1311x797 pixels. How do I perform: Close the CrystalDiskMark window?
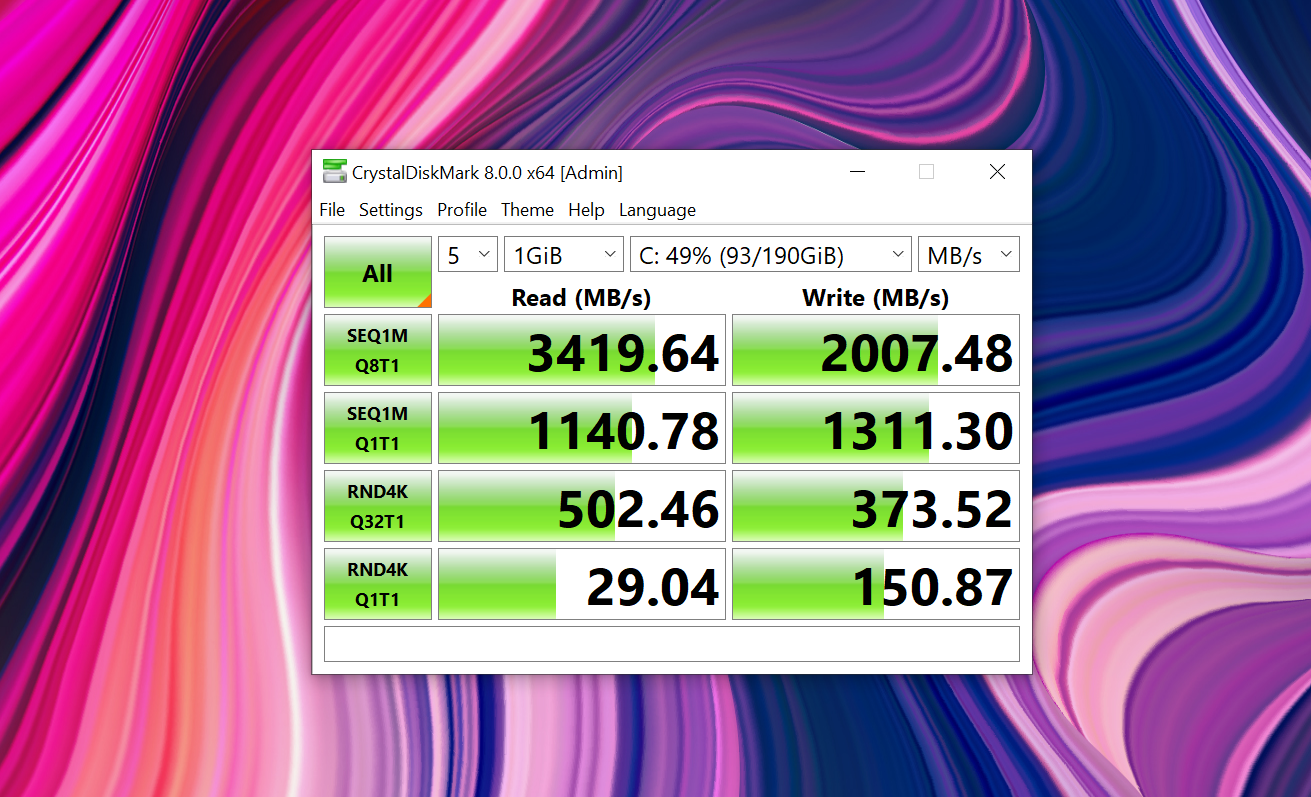(x=997, y=172)
